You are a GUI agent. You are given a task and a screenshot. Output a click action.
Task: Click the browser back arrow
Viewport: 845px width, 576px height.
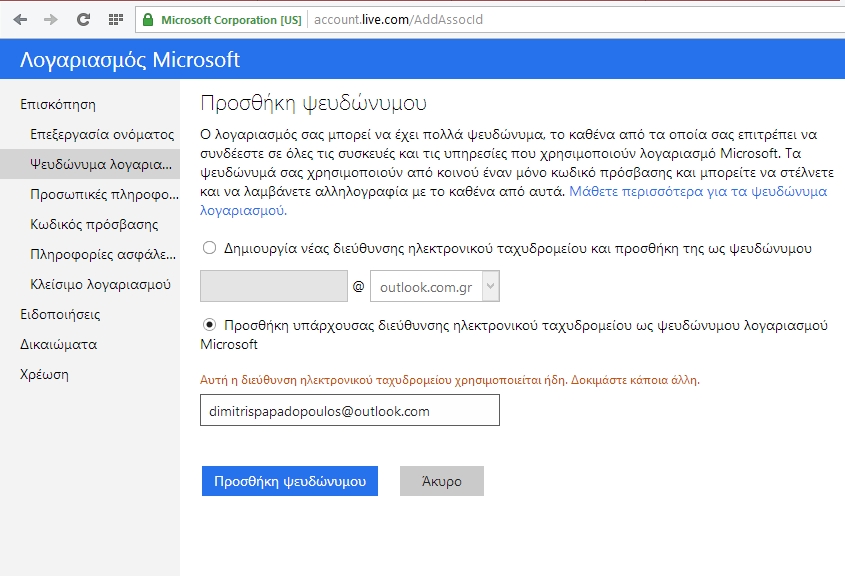(20, 20)
